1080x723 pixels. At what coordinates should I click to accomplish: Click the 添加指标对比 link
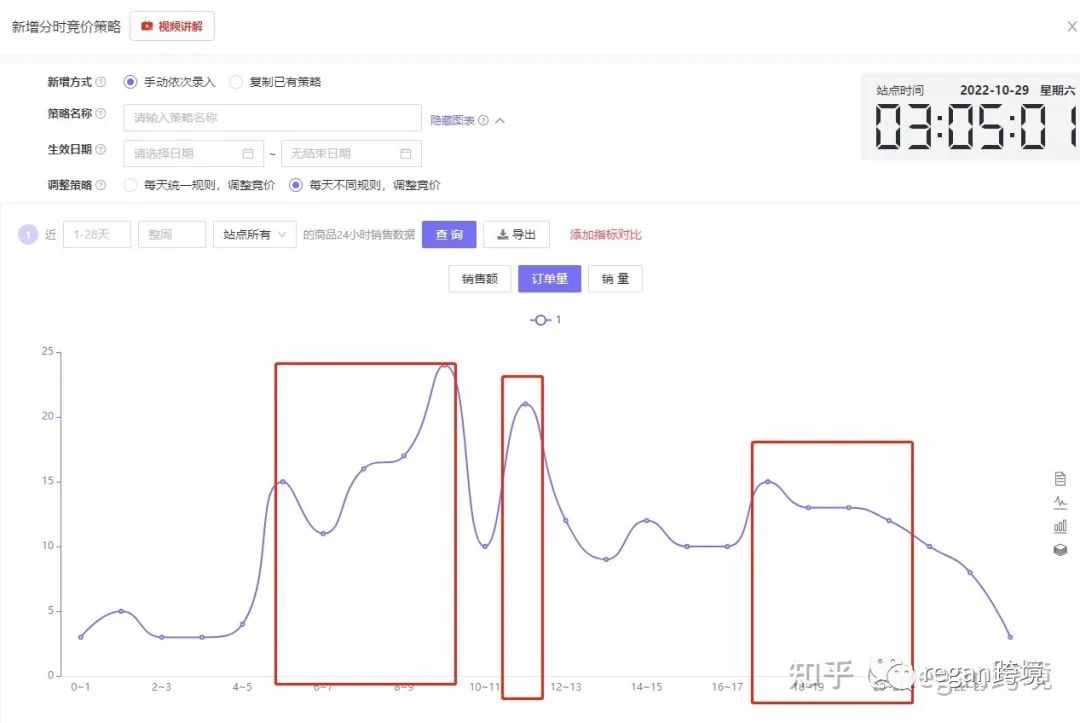tap(605, 235)
